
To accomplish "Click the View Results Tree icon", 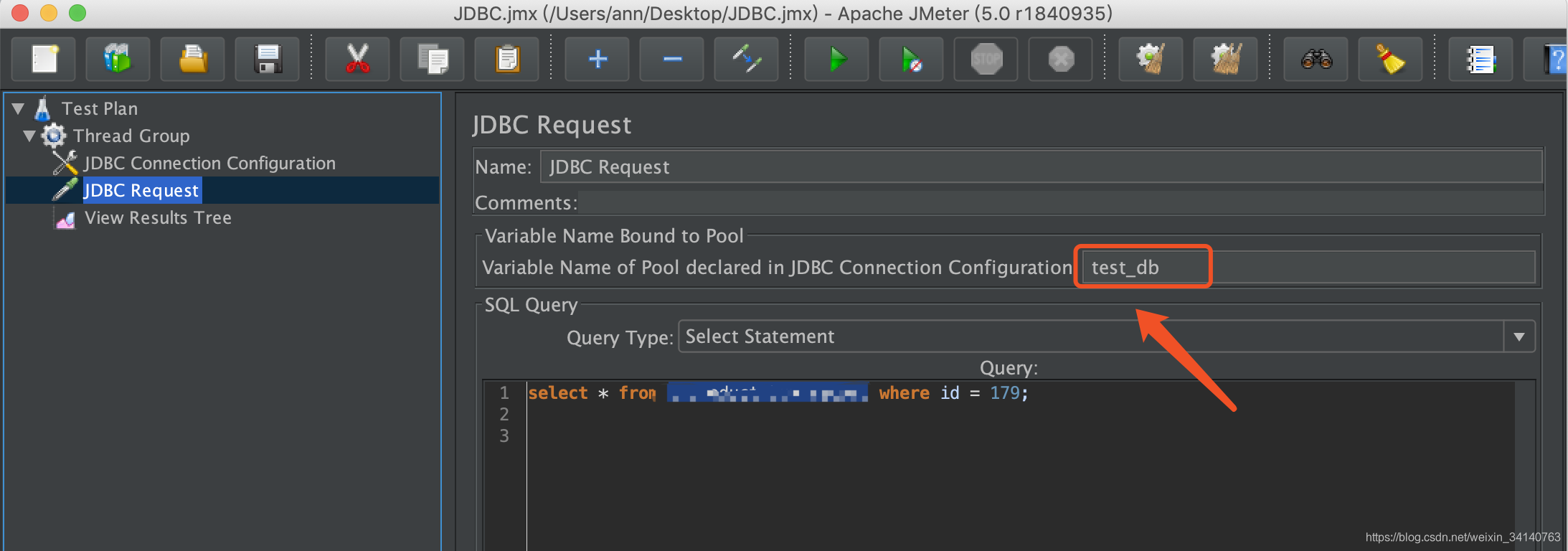I will pos(65,219).
